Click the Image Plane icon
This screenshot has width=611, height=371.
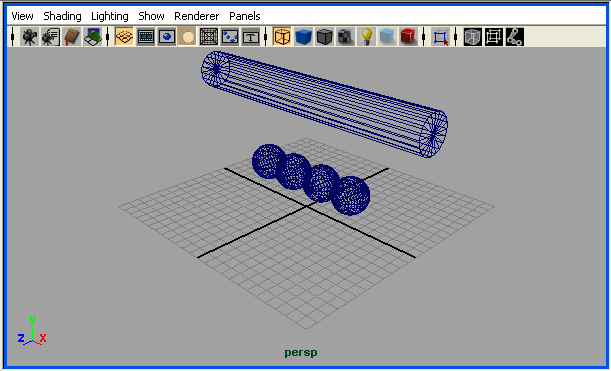click(92, 37)
